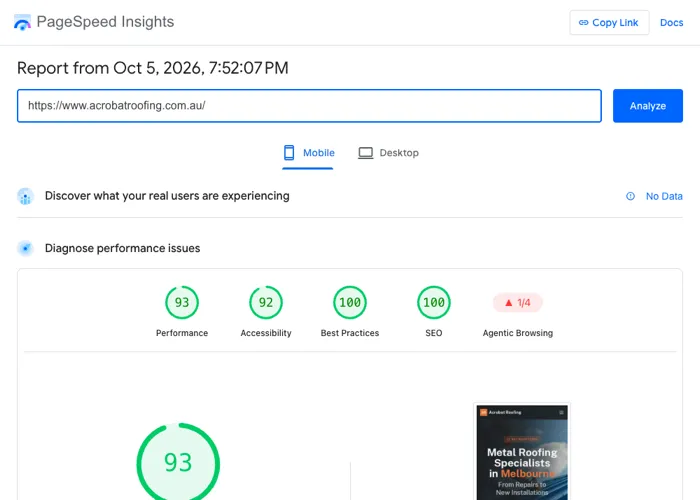The height and width of the screenshot is (500, 700).
Task: Open the Metal Roofing page screenshot thumbnail
Action: click(522, 451)
